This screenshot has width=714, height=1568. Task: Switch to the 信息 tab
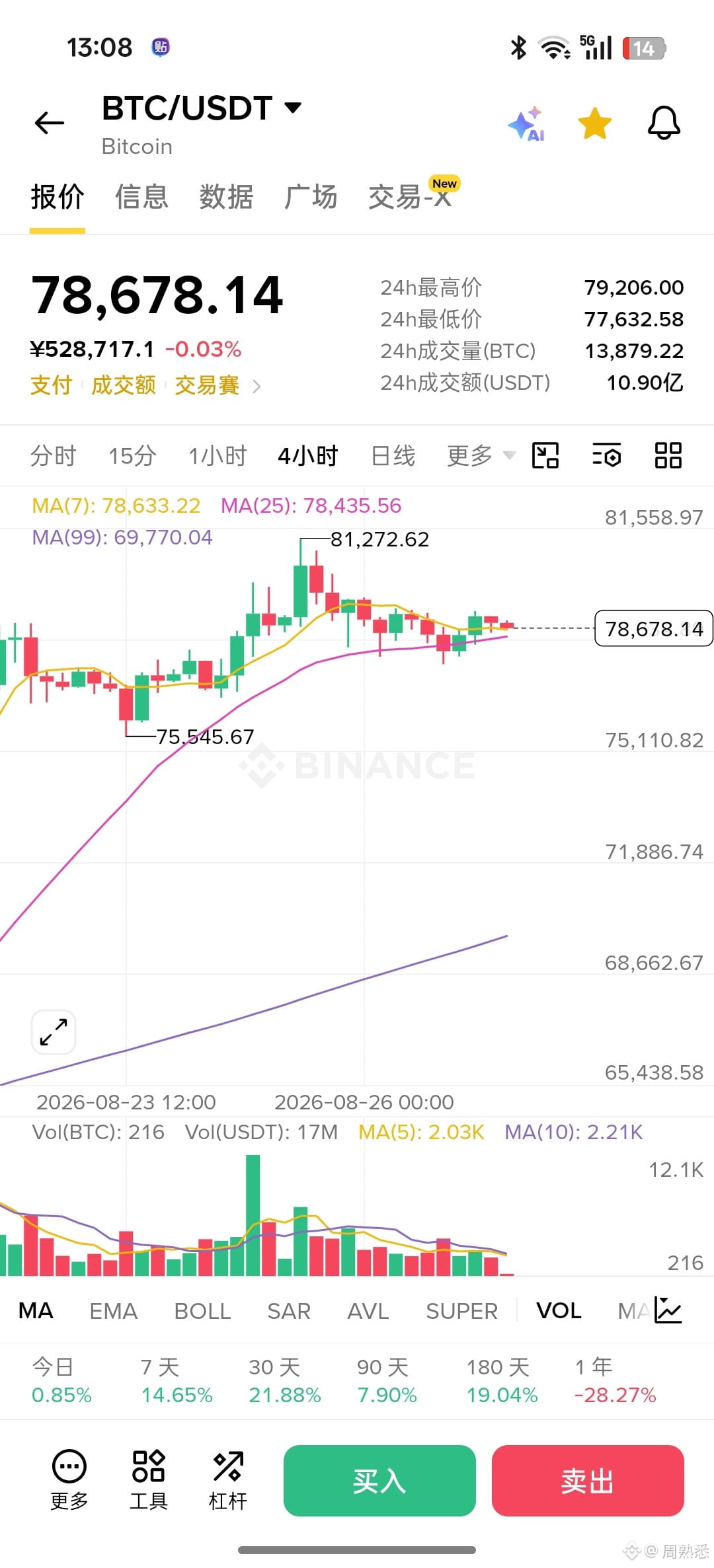click(x=141, y=197)
